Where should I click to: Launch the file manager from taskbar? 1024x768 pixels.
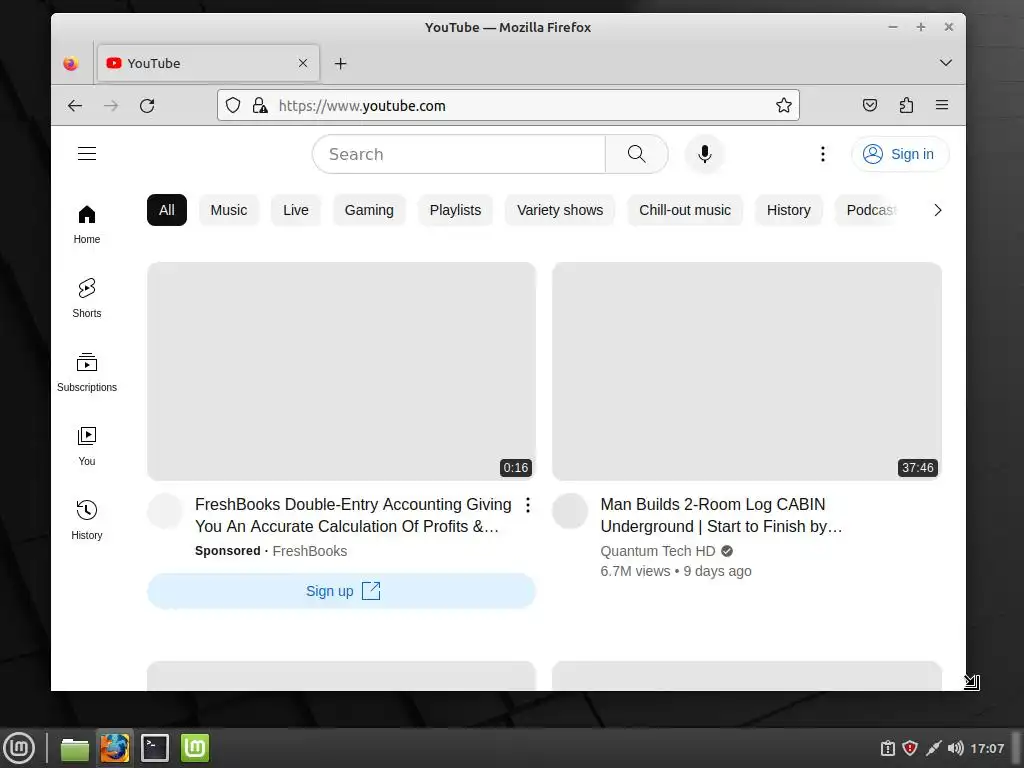74,748
